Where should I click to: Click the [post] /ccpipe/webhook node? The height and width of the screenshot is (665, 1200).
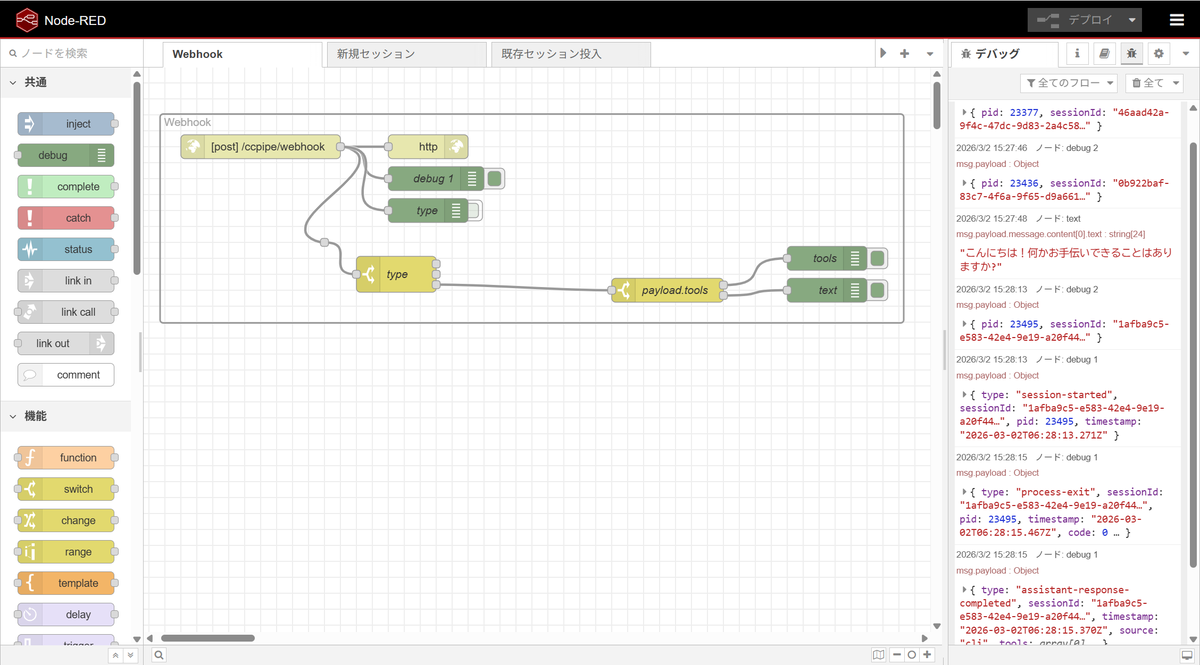pyautogui.click(x=261, y=147)
